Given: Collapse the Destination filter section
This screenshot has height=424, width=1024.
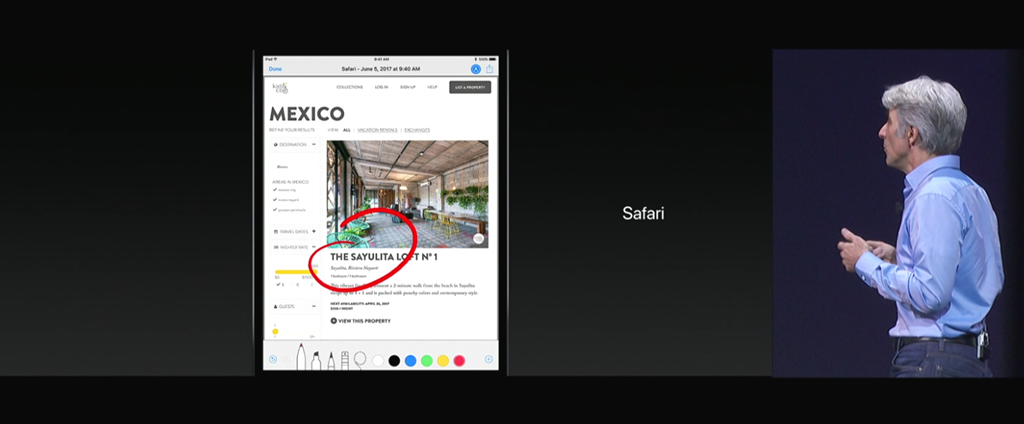Looking at the screenshot, I should pos(313,144).
